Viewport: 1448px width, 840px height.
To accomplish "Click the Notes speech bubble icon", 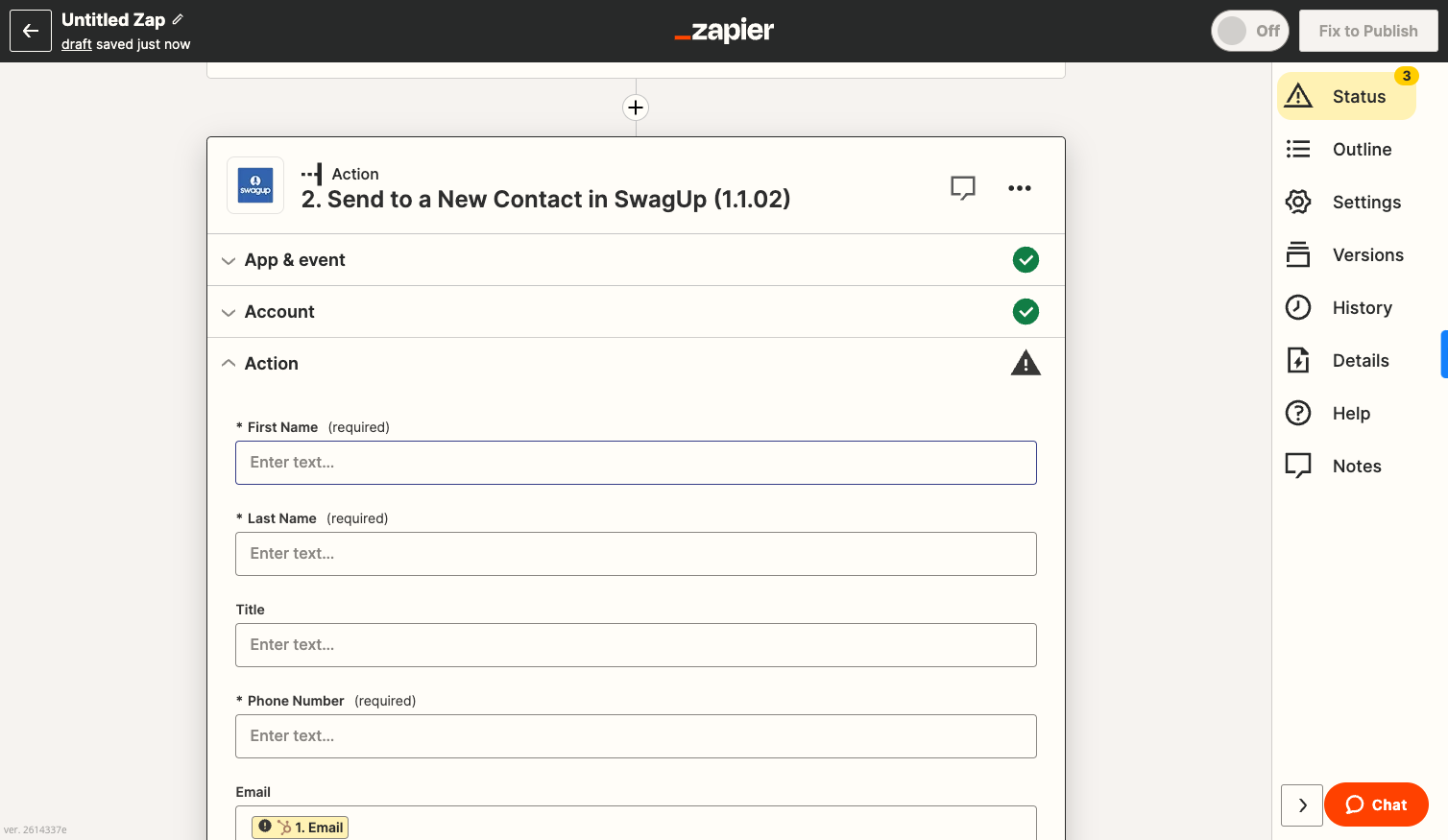I will [x=1298, y=466].
